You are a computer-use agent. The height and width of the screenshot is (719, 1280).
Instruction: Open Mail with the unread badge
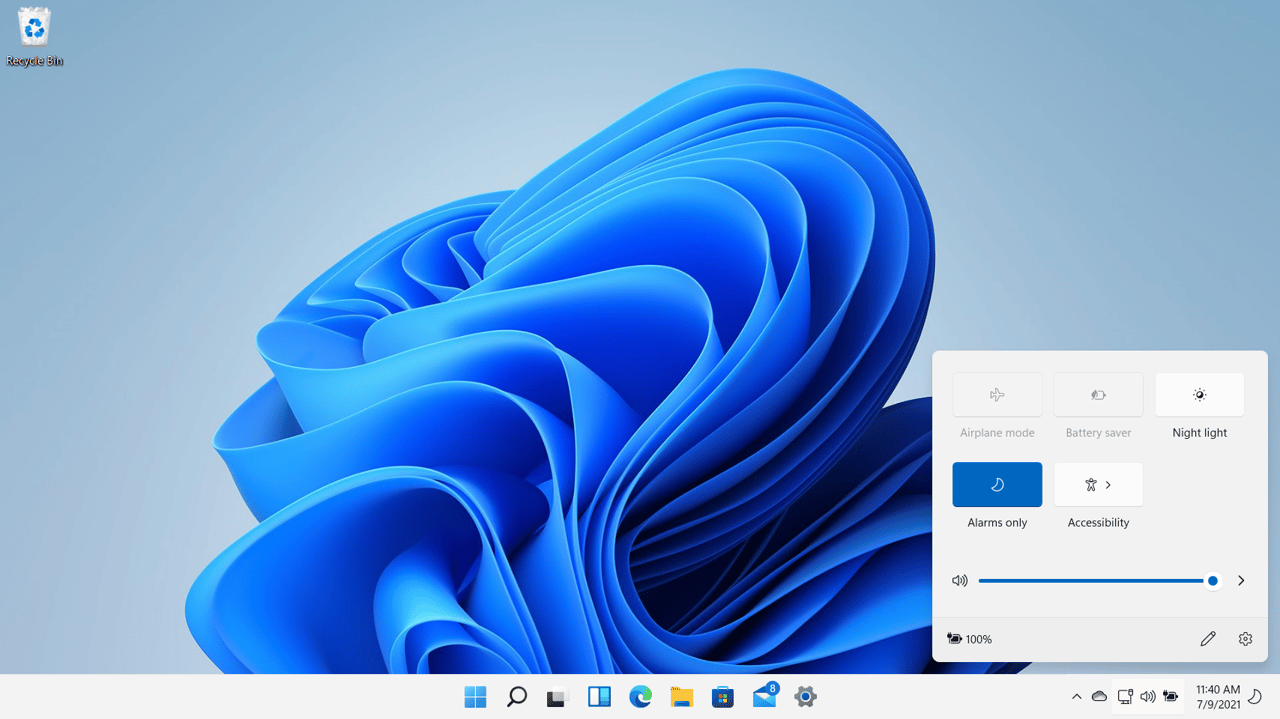tap(763, 696)
